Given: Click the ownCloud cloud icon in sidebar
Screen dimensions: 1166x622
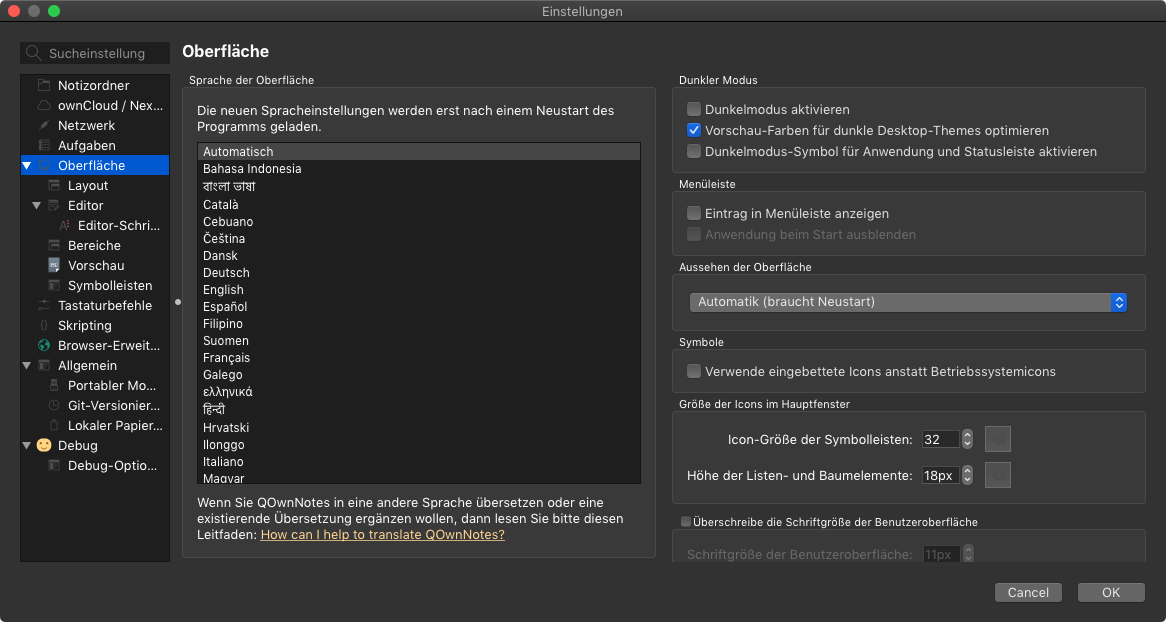Looking at the screenshot, I should (x=44, y=106).
